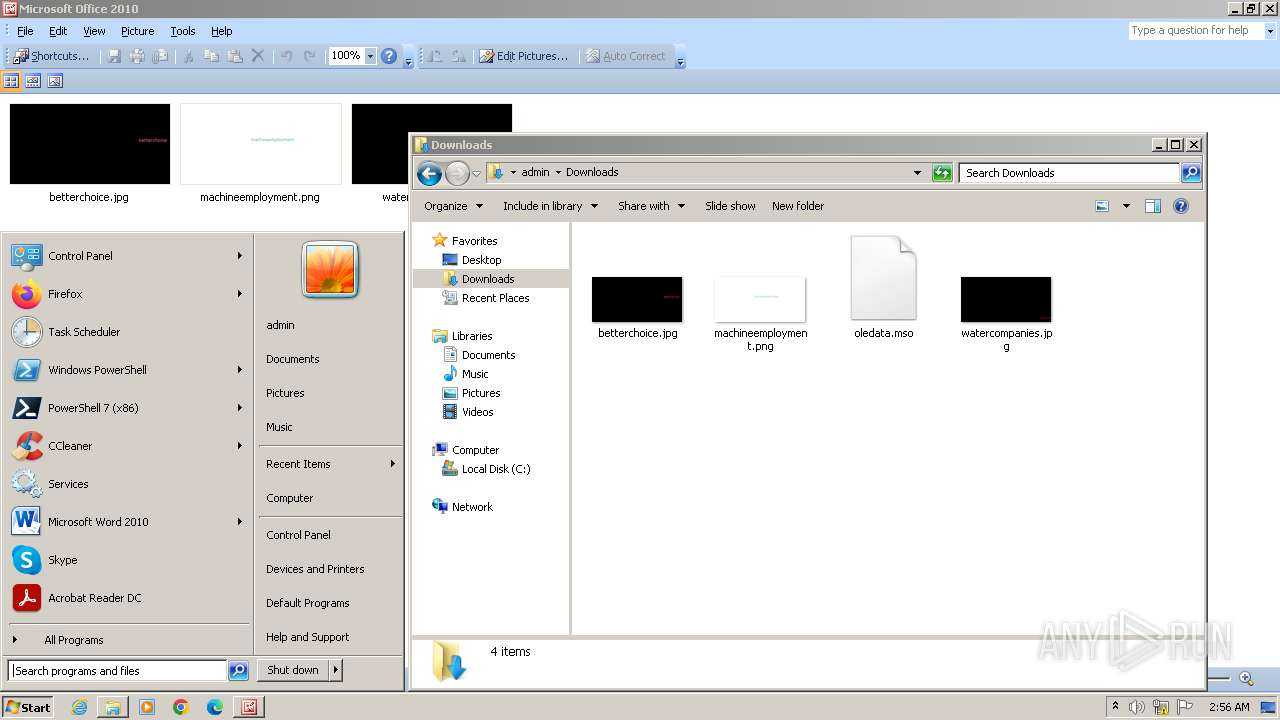Click the change view icon in Explorer

[1102, 206]
